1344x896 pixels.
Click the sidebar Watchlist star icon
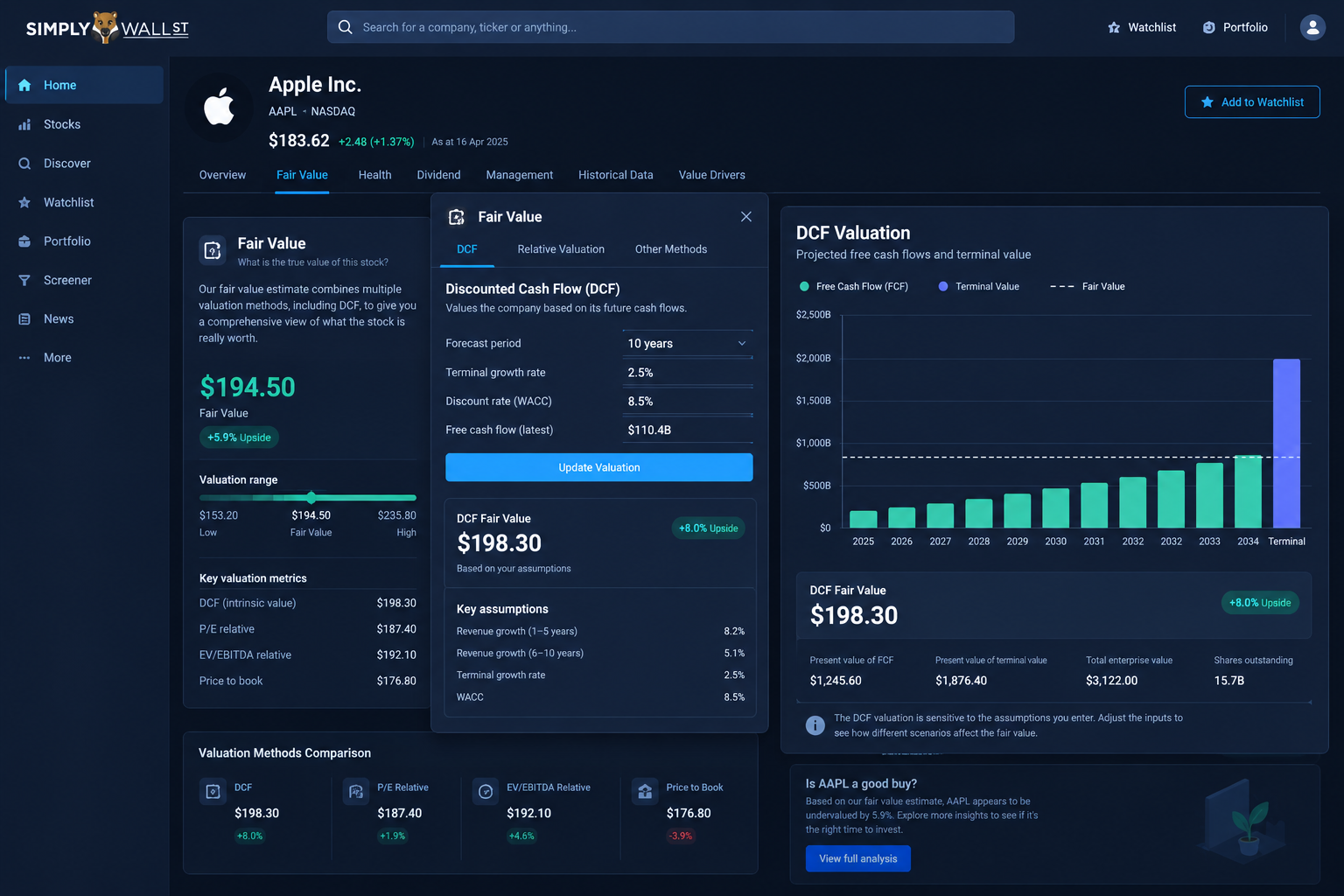pos(24,202)
